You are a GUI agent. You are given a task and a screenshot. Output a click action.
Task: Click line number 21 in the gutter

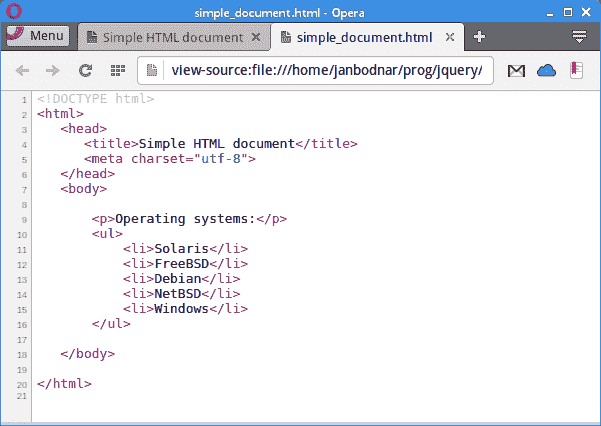(x=22, y=396)
